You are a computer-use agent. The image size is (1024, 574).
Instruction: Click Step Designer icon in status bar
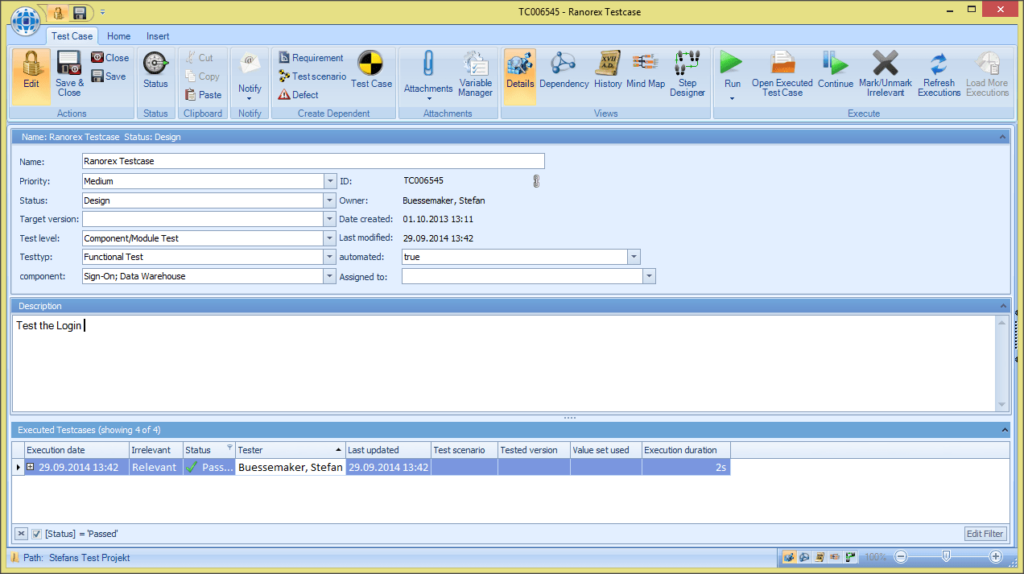click(x=850, y=557)
